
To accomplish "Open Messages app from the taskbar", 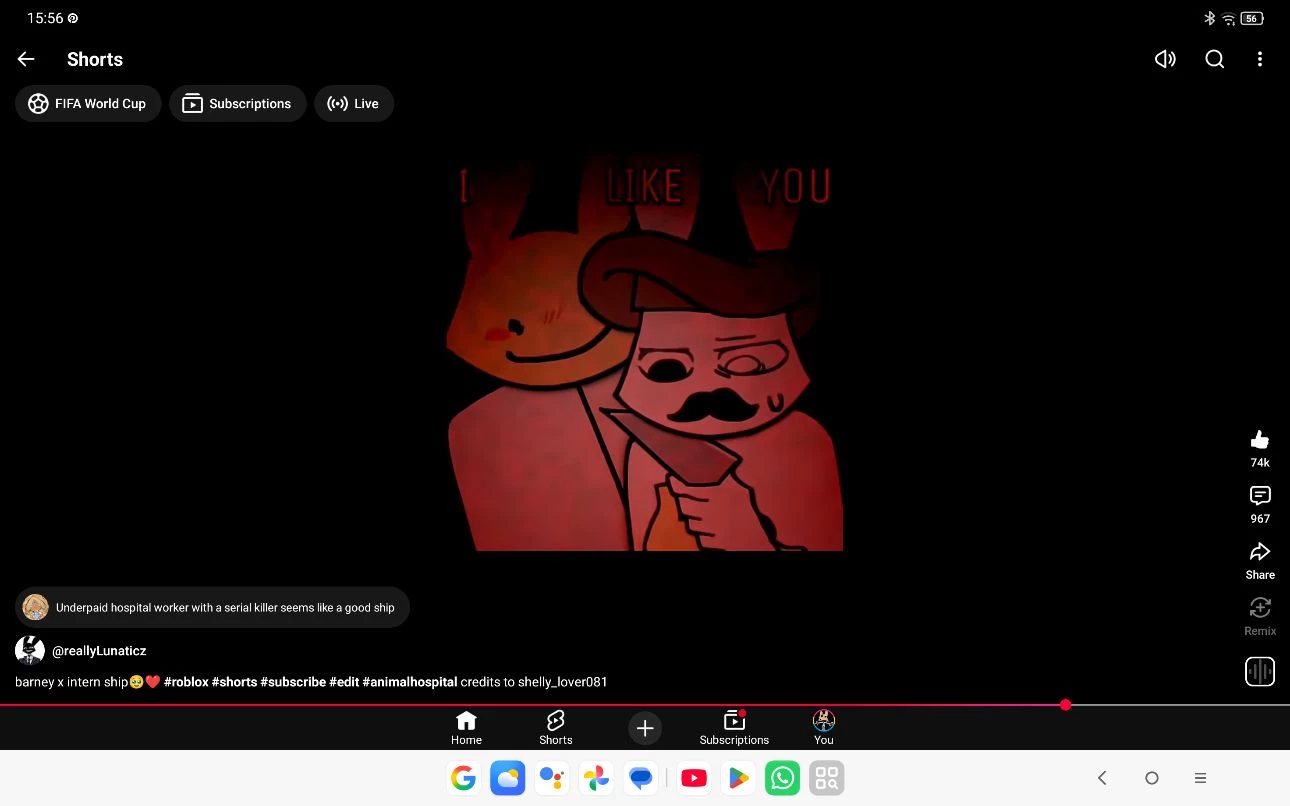I will pos(641,778).
